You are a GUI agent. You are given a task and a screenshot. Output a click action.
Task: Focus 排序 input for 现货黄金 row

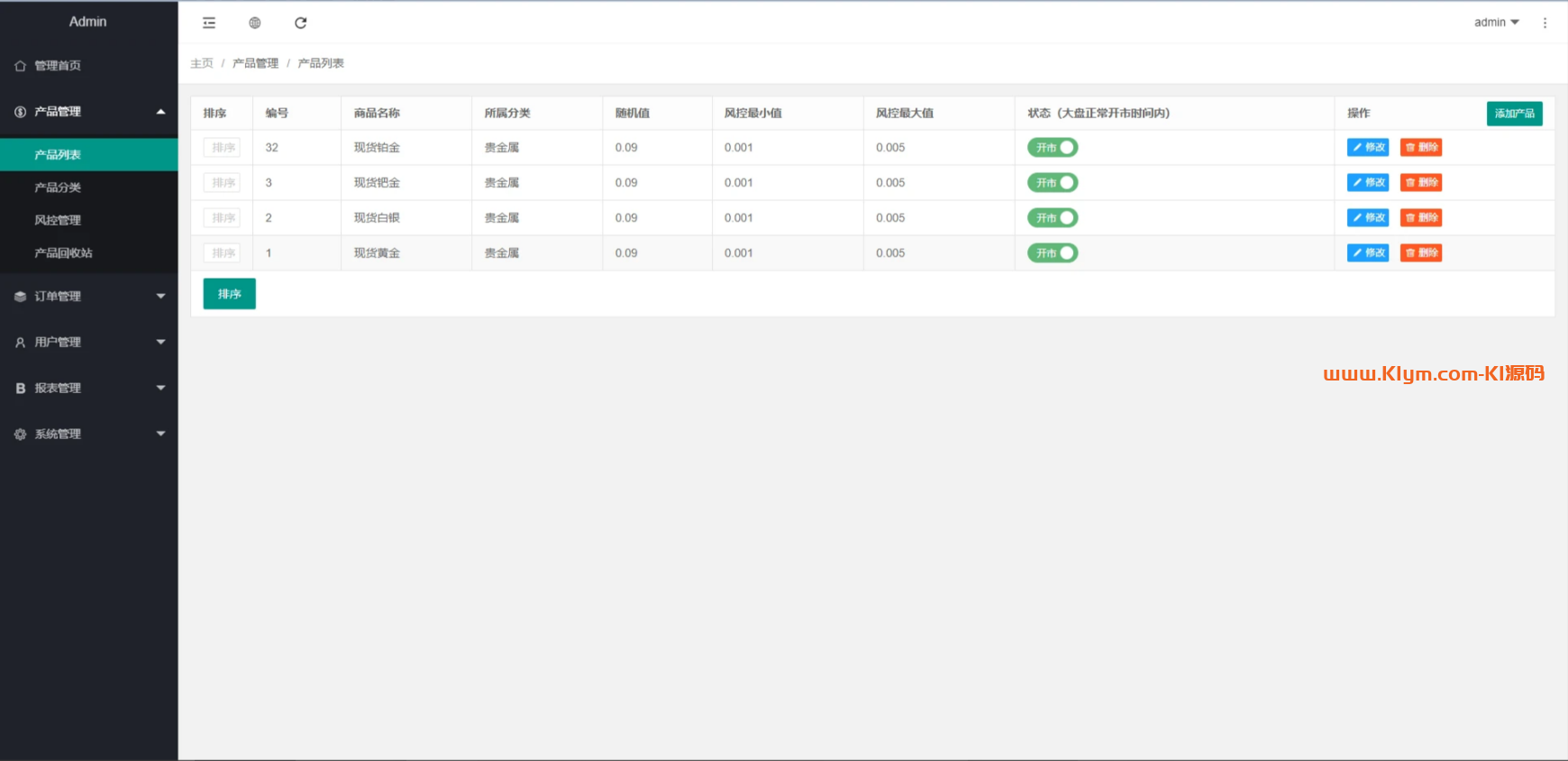(x=222, y=253)
